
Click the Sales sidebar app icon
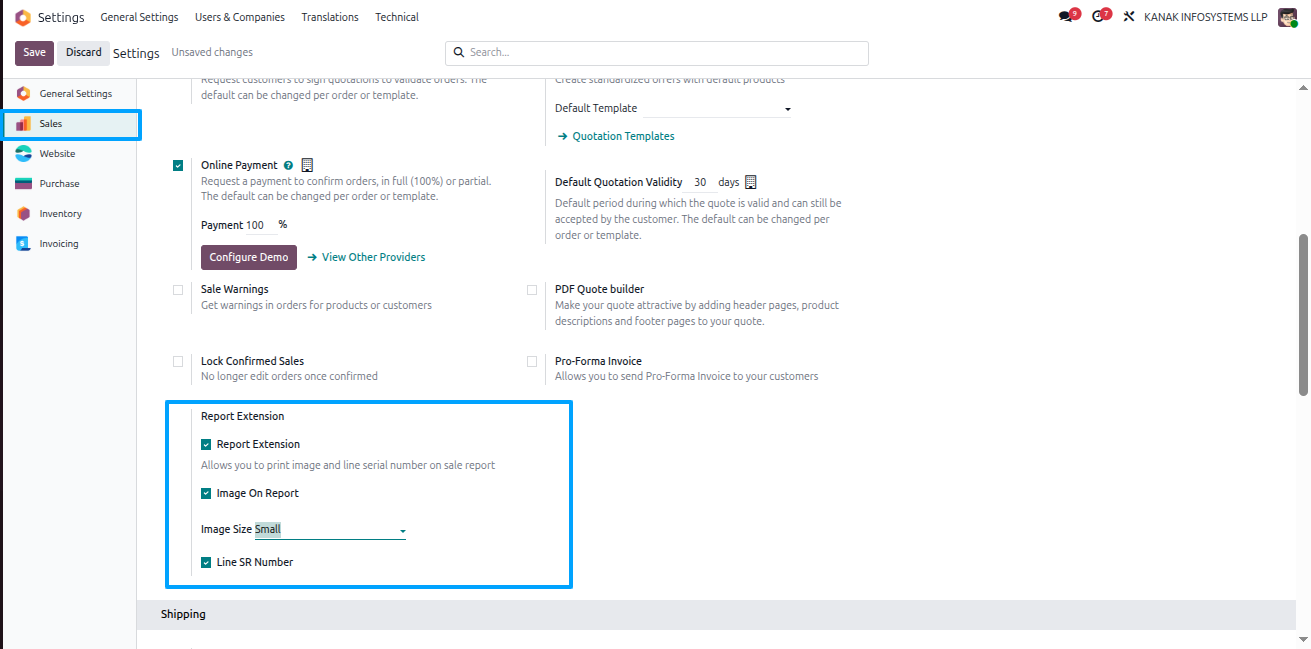coord(23,124)
